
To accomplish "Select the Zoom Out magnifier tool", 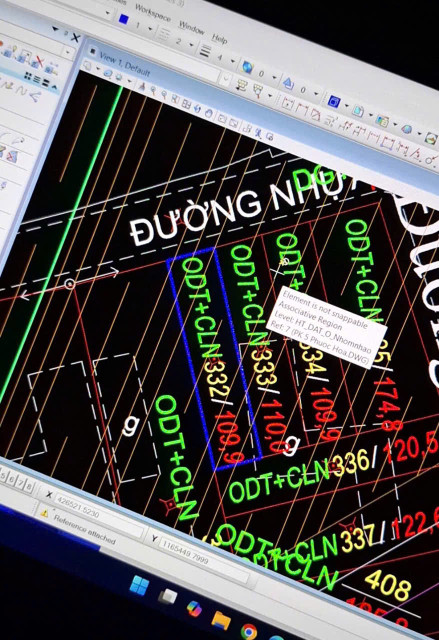I will click(164, 94).
